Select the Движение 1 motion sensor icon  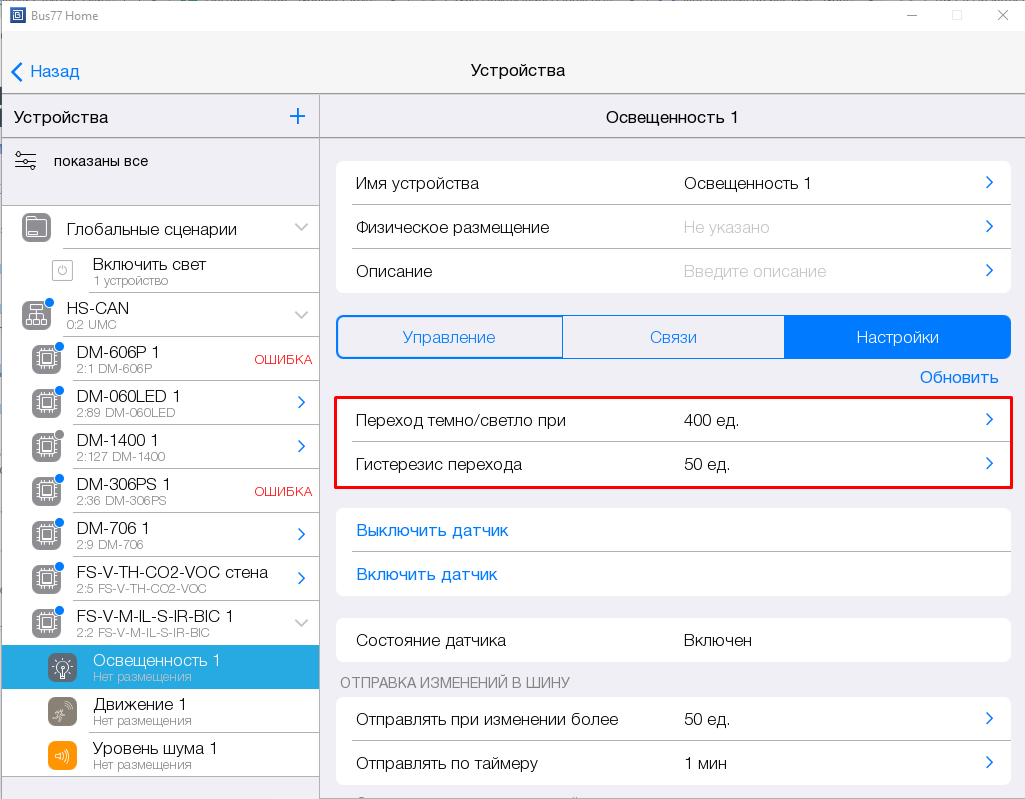tap(62, 711)
